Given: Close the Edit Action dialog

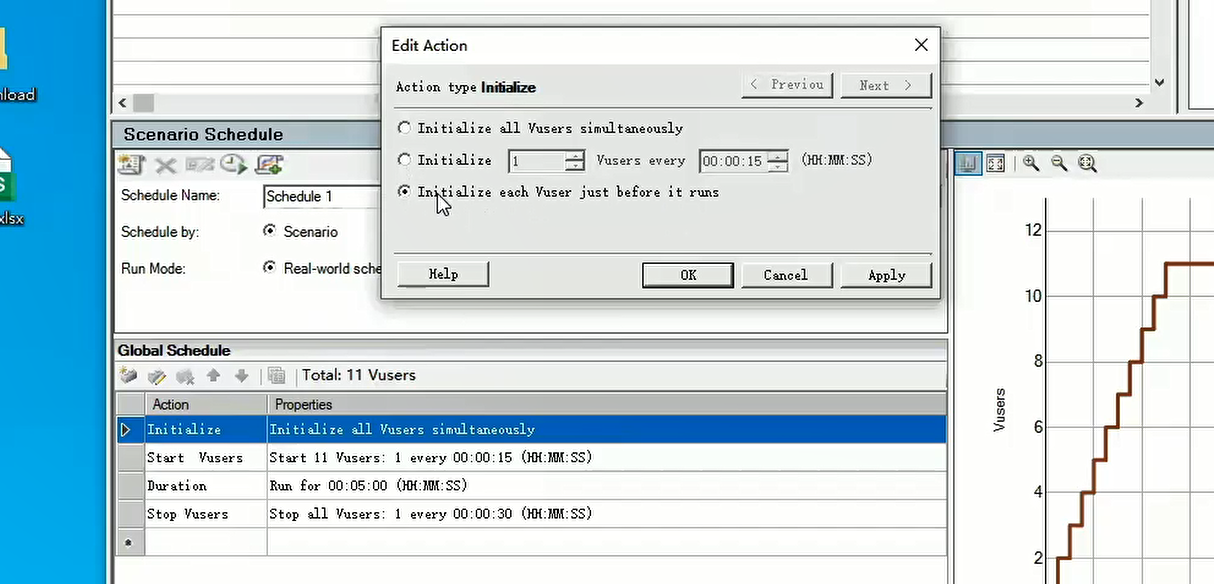Looking at the screenshot, I should coord(921,45).
